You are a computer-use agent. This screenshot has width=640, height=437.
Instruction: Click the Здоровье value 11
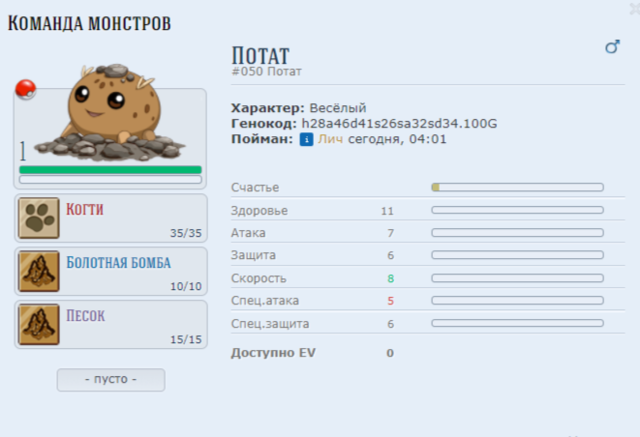pos(387,211)
